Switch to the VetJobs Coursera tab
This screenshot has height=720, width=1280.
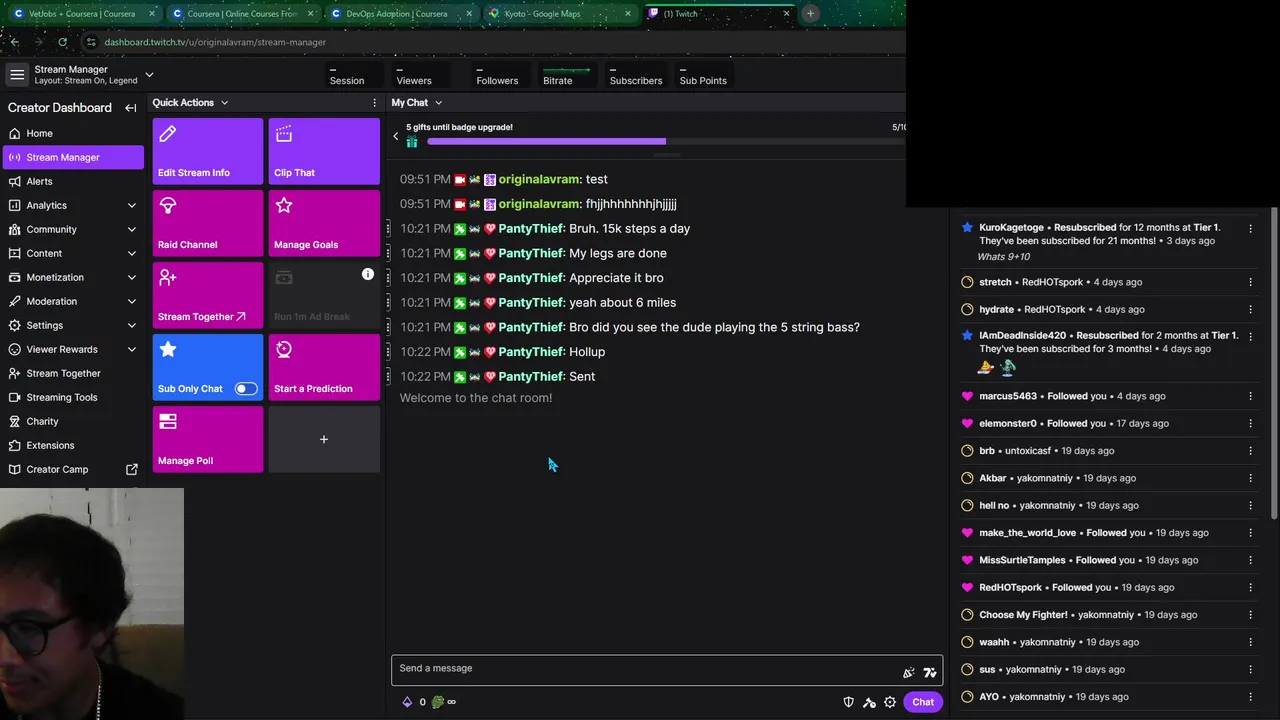tap(84, 14)
